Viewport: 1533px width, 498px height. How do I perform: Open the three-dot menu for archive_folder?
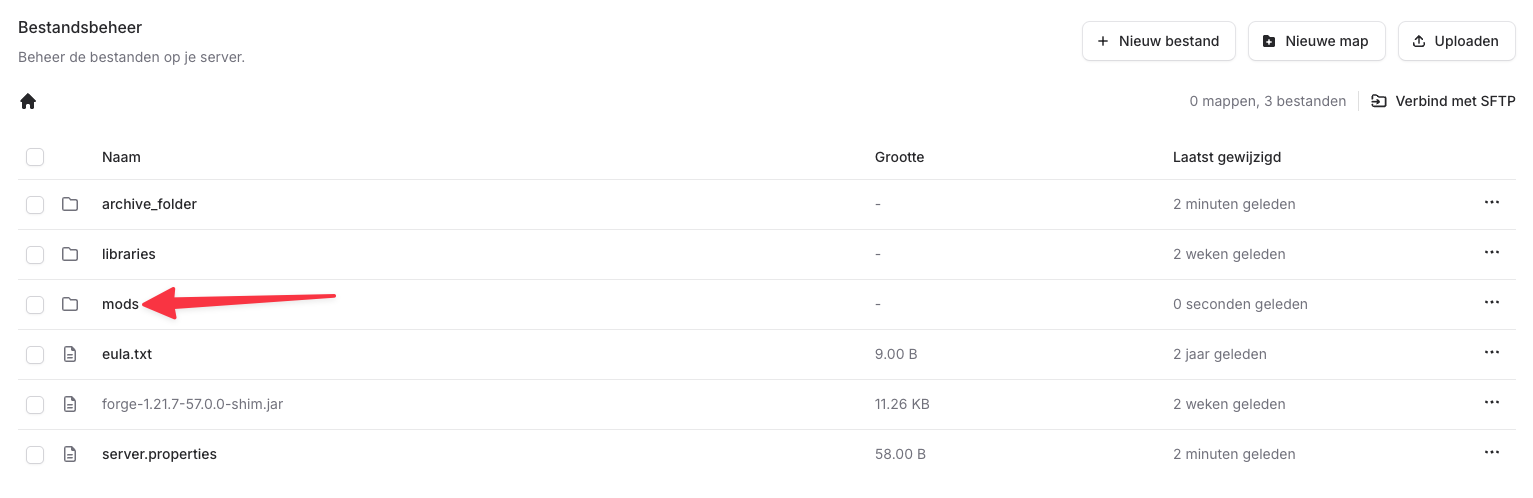click(1491, 203)
